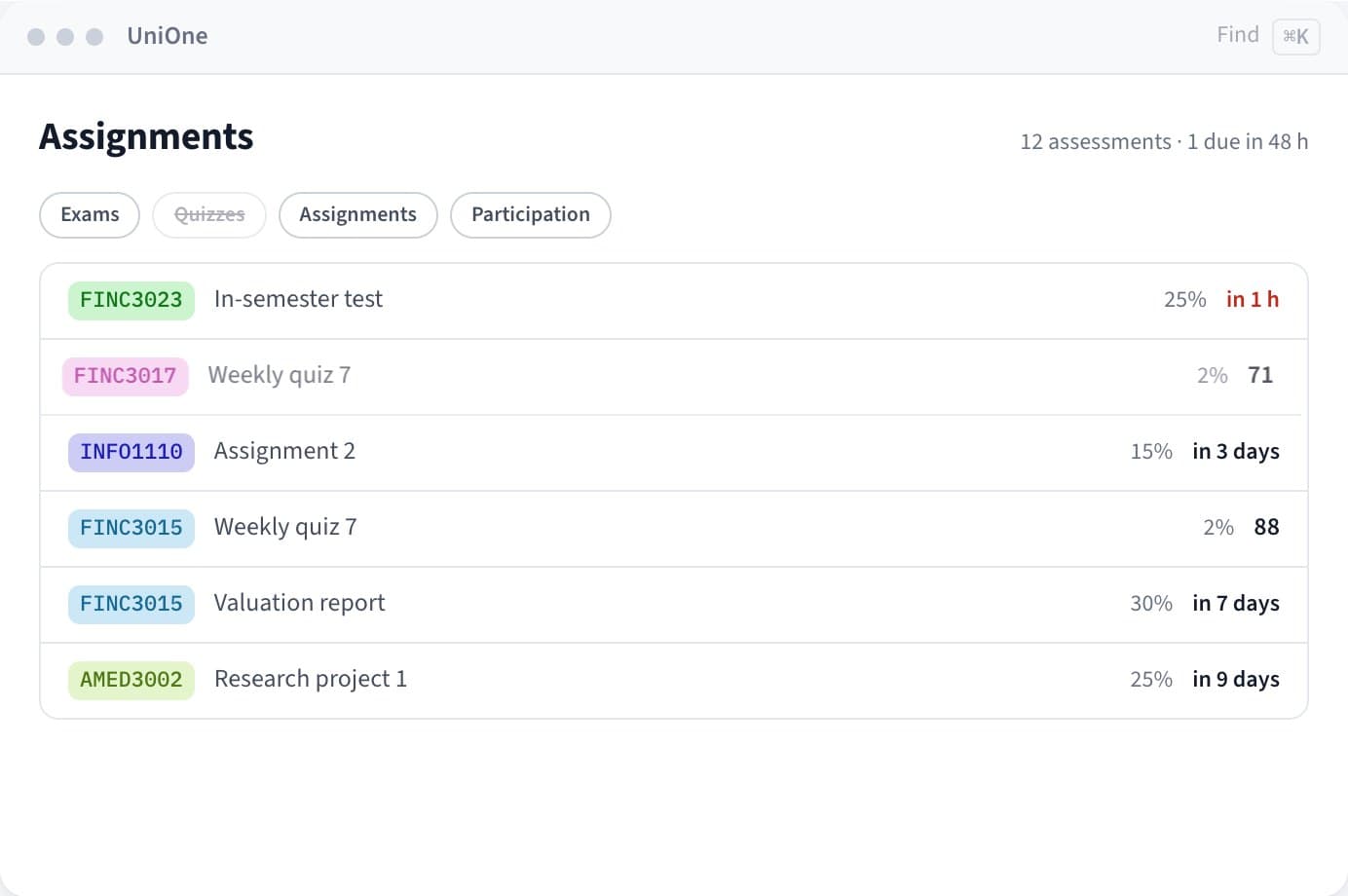Click the Assignments page heading

[146, 137]
